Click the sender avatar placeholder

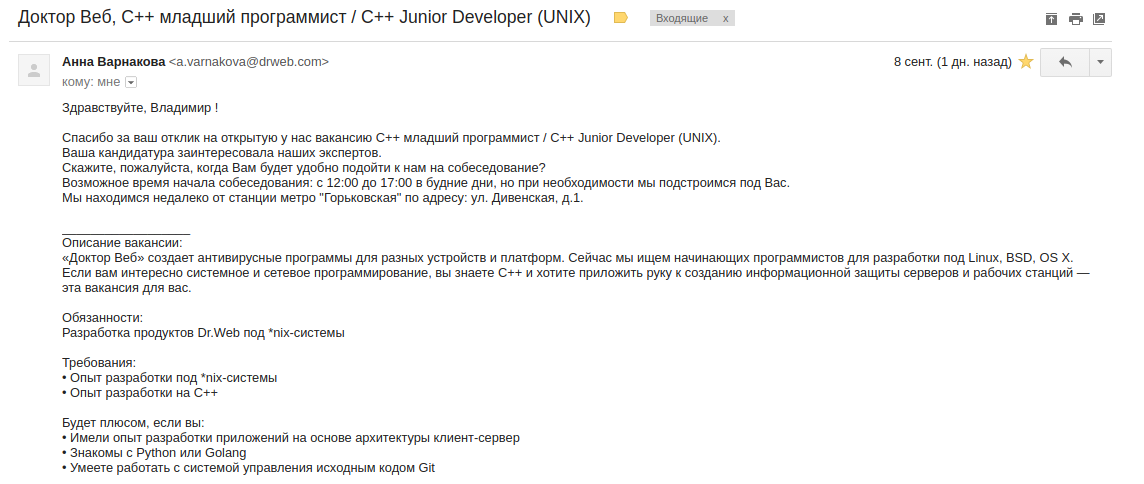point(34,70)
